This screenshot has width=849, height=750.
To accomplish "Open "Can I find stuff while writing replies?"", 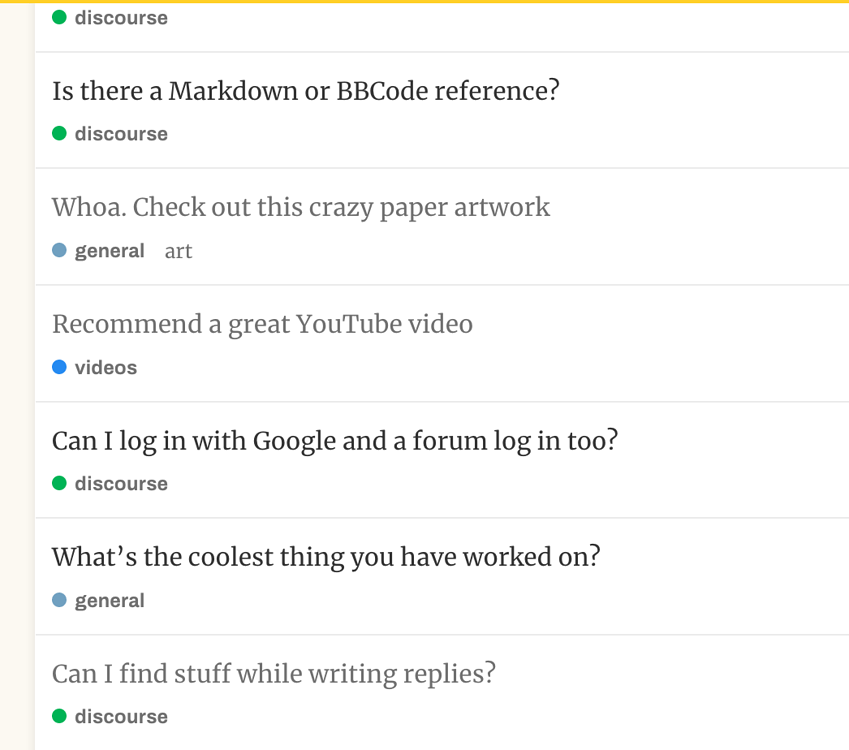I will tap(273, 674).
